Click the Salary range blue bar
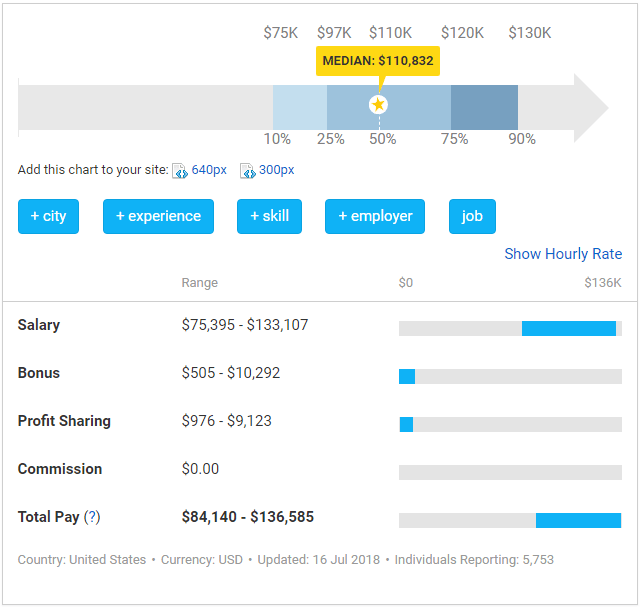Image resolution: width=641 pixels, height=607 pixels. pyautogui.click(x=568, y=328)
